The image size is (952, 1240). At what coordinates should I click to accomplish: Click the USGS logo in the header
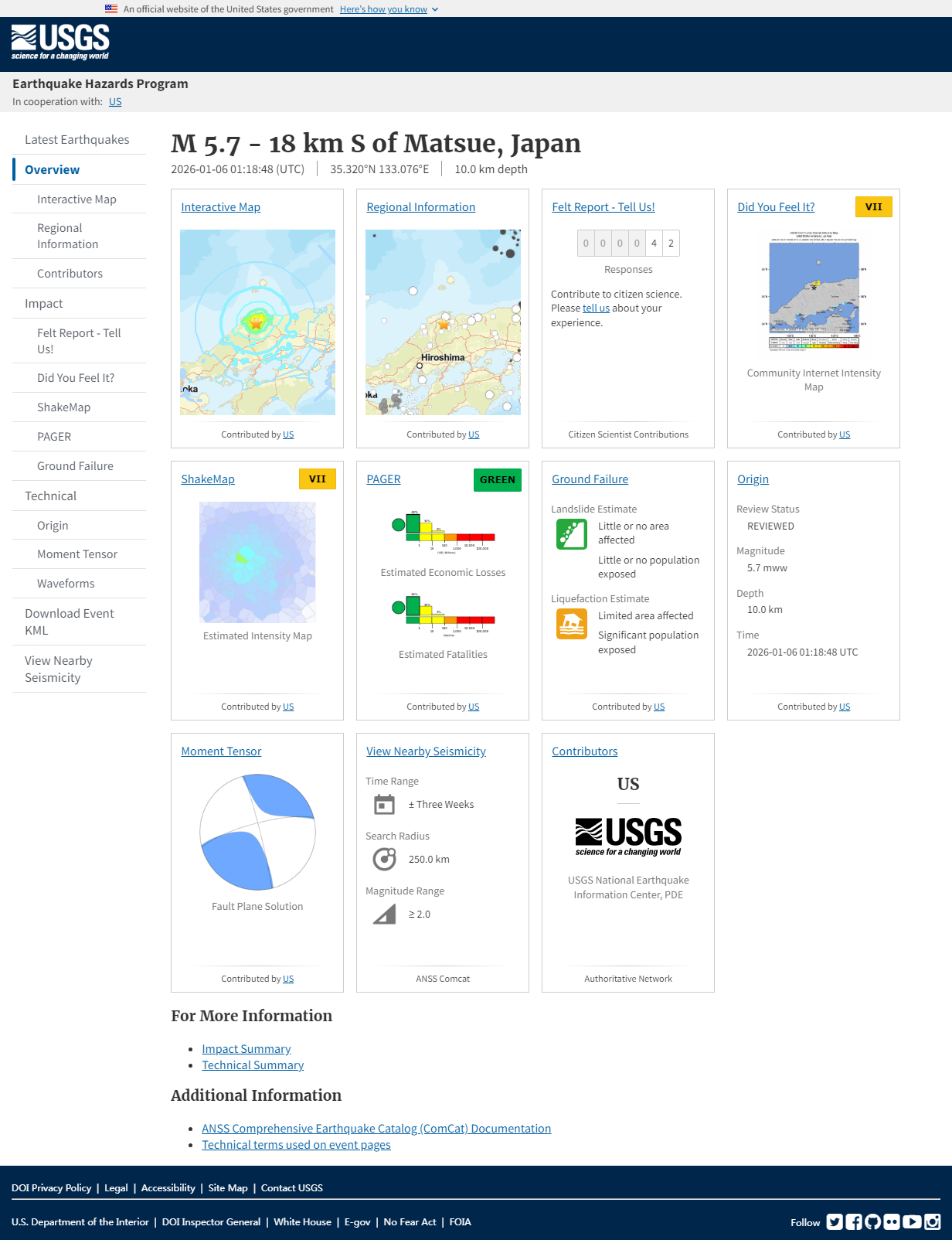tap(60, 43)
